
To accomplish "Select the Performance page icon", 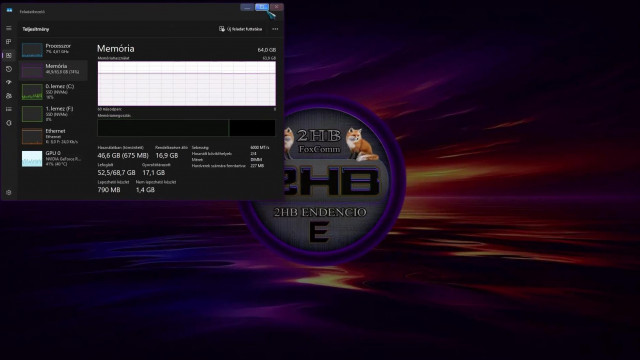I will 9,55.
